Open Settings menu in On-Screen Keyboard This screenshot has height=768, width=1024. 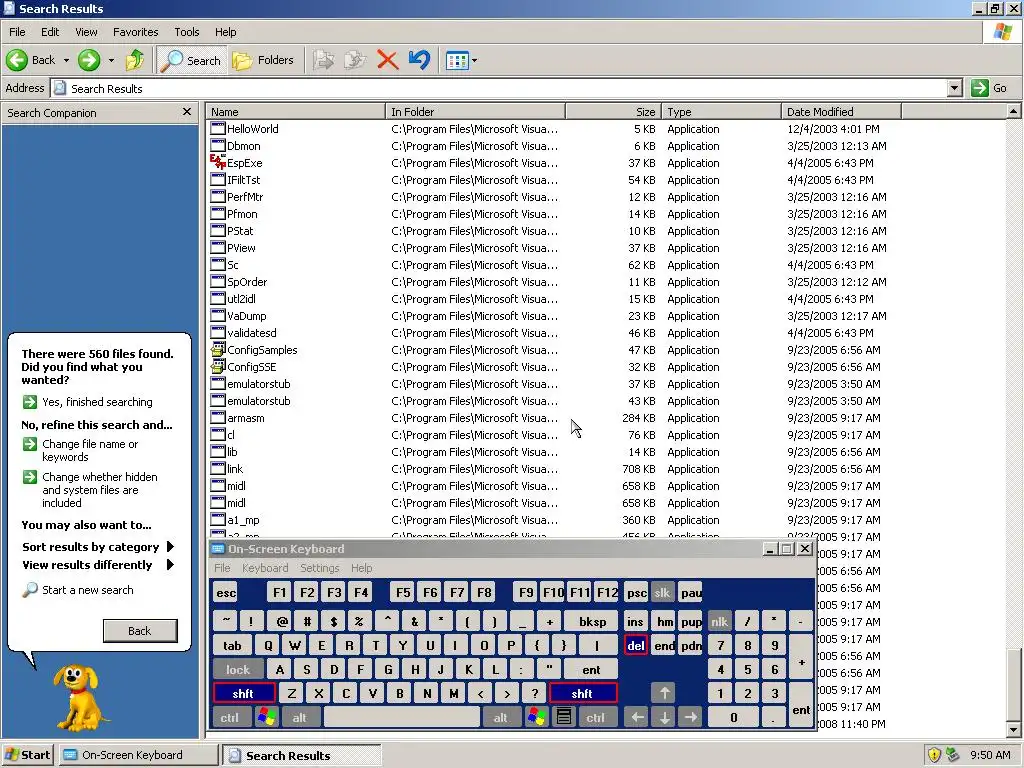[319, 568]
